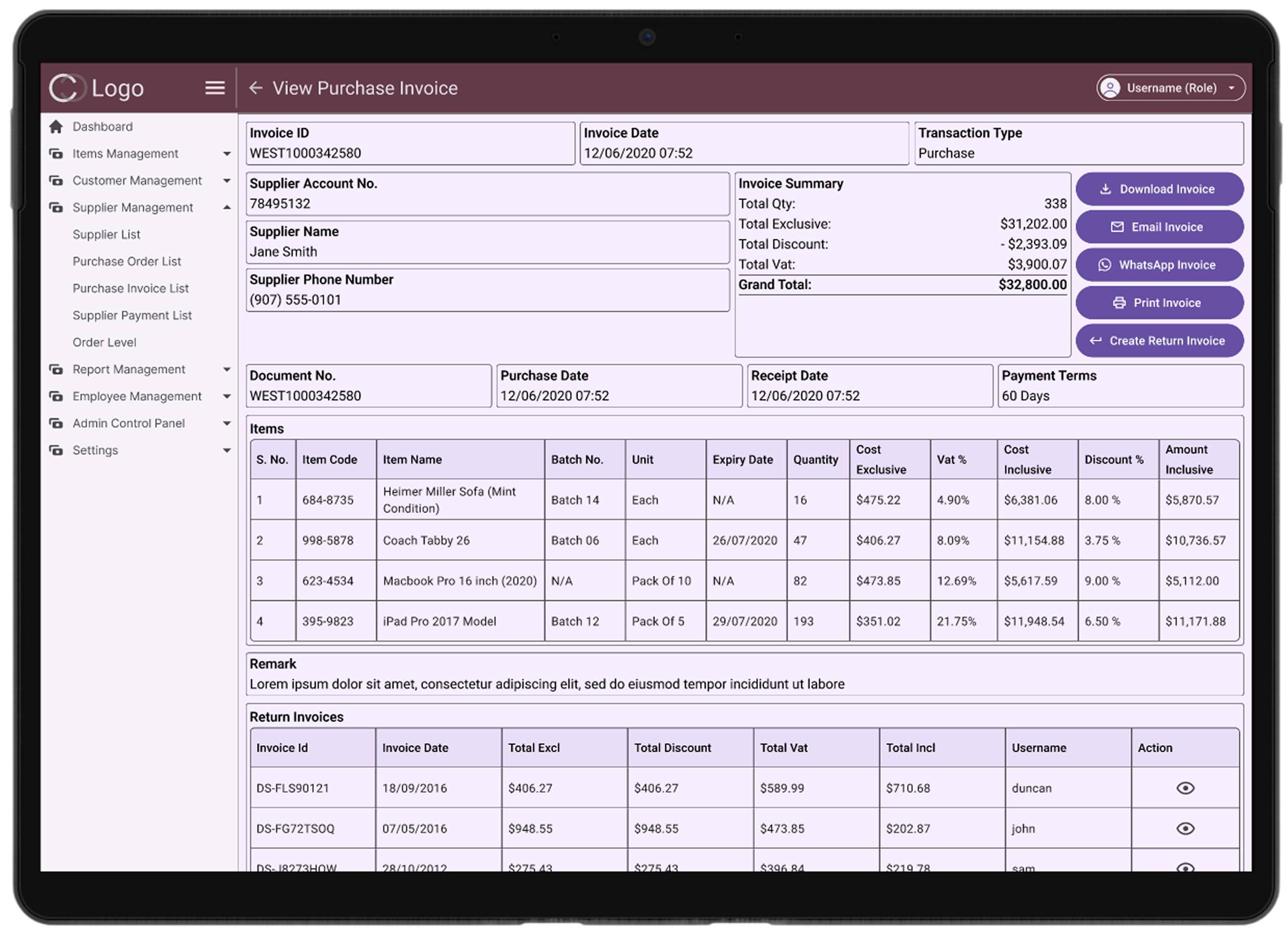
Task: Click the eye icon for DS-FG72TSOQ
Action: [1185, 828]
